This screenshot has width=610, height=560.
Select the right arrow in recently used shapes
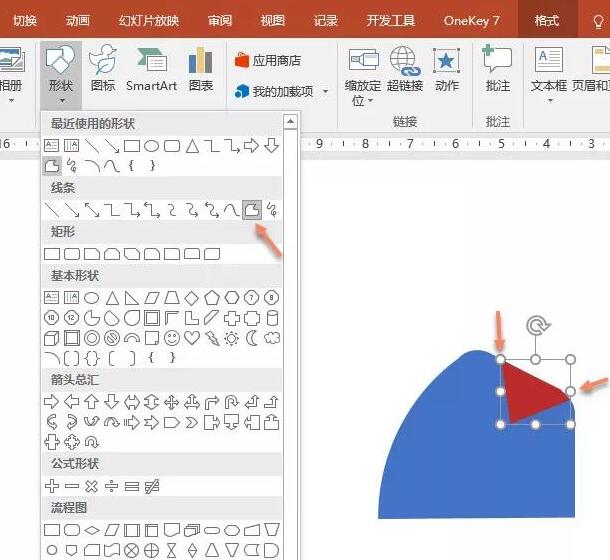click(251, 146)
